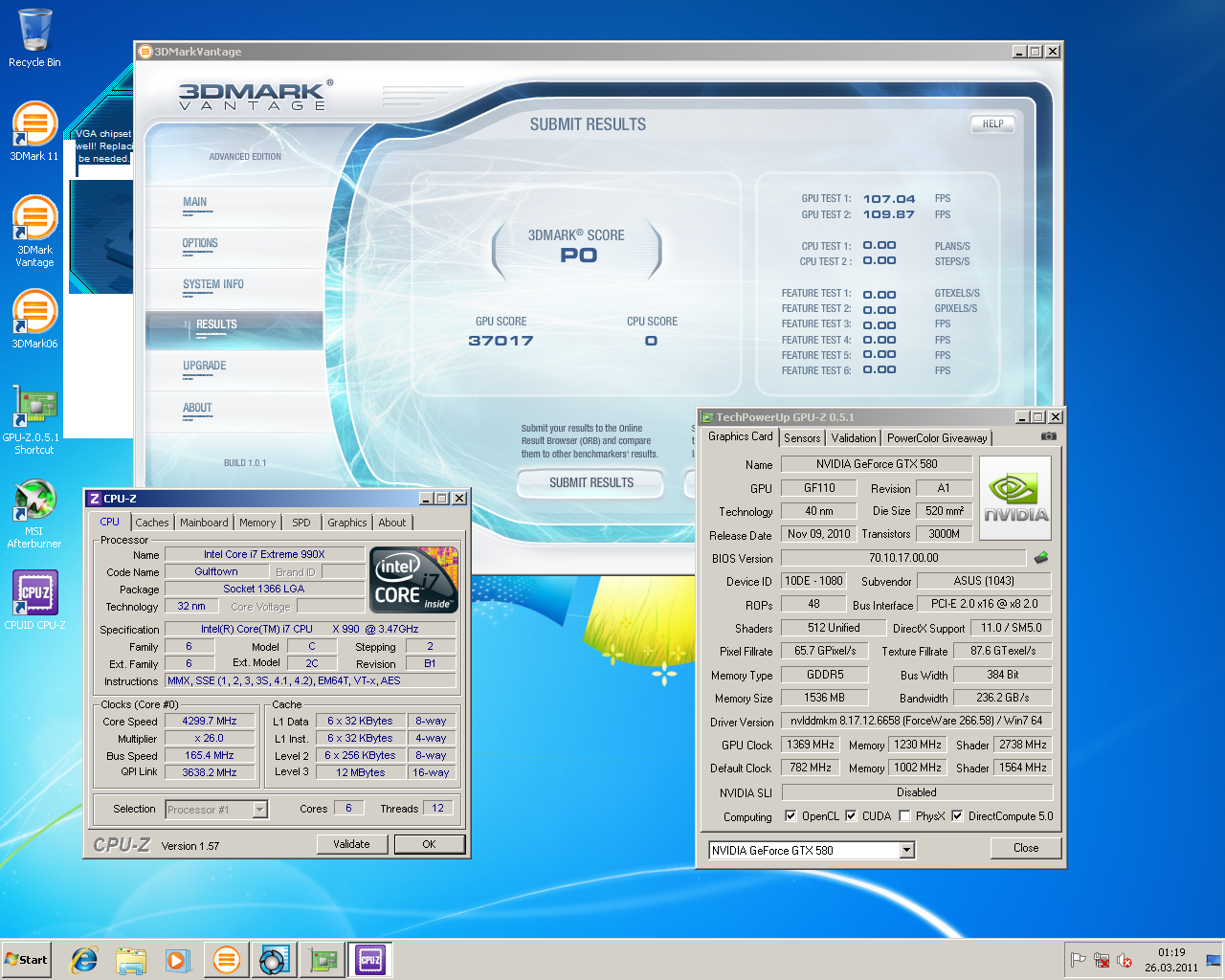Switch to the Mainboard tab in CPU-Z
Viewport: 1225px width, 980px height.
pos(204,523)
